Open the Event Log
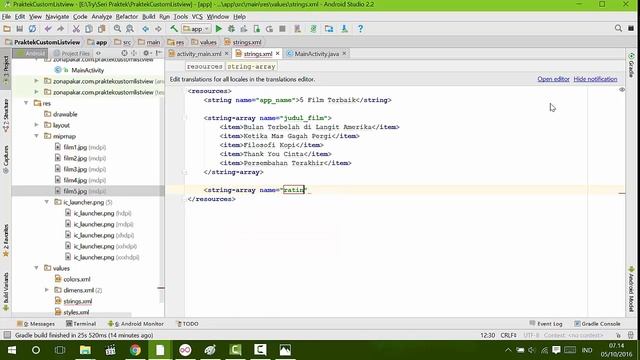The width and height of the screenshot is (640, 360). 546,324
